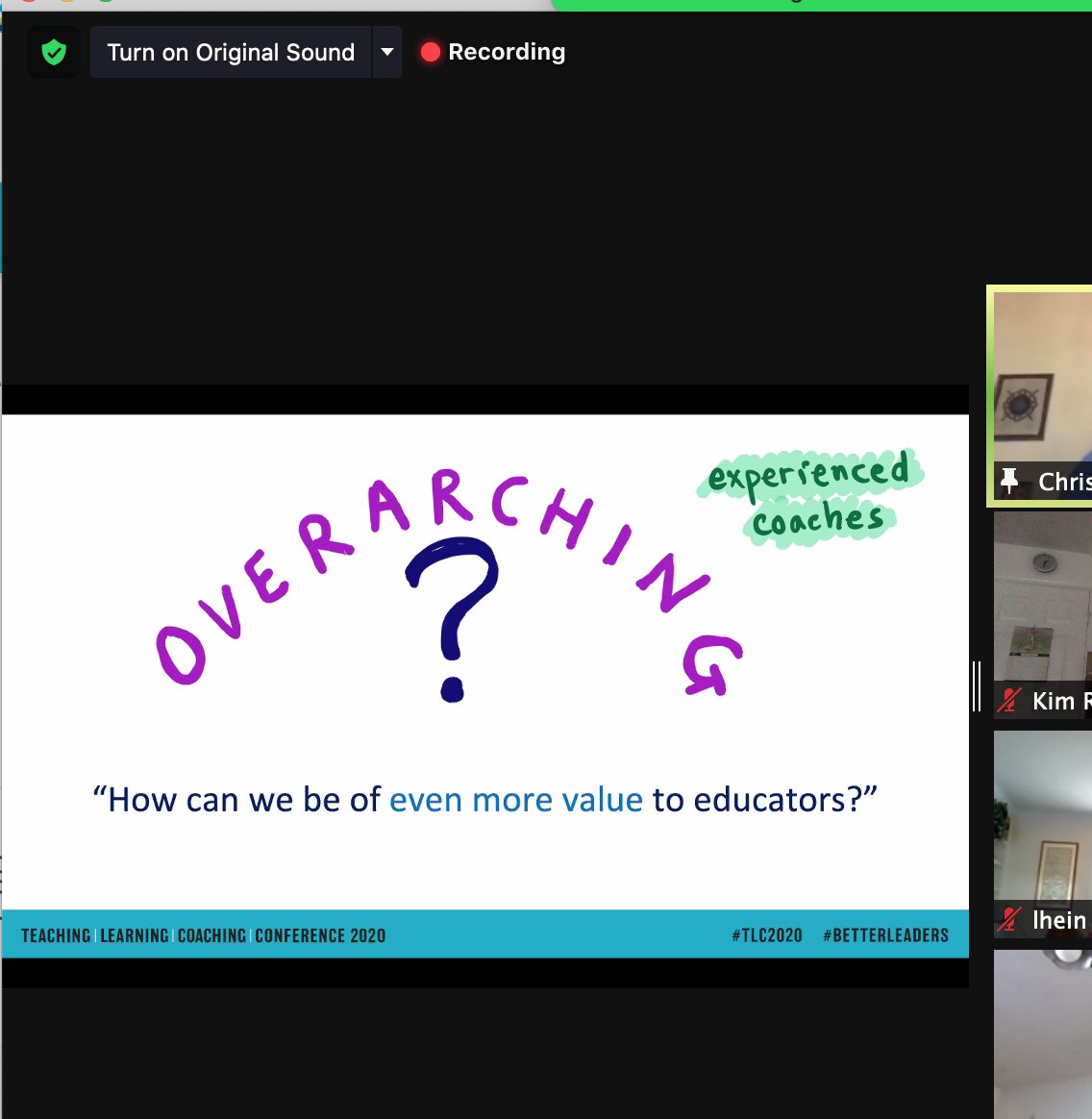The height and width of the screenshot is (1119, 1092).
Task: Collapse the video sidebar using the double-bar handle
Action: 979,687
